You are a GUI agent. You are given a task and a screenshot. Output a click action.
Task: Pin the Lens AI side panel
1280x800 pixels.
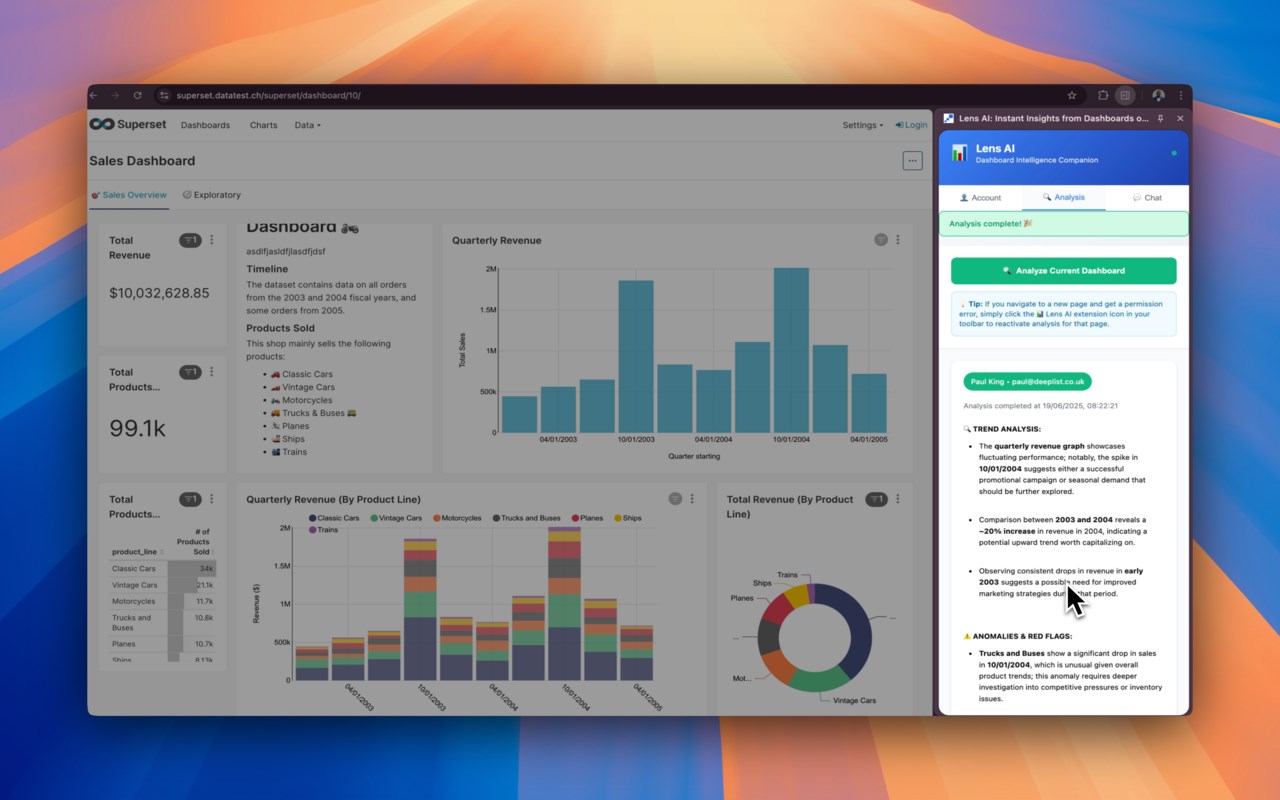coord(1161,118)
